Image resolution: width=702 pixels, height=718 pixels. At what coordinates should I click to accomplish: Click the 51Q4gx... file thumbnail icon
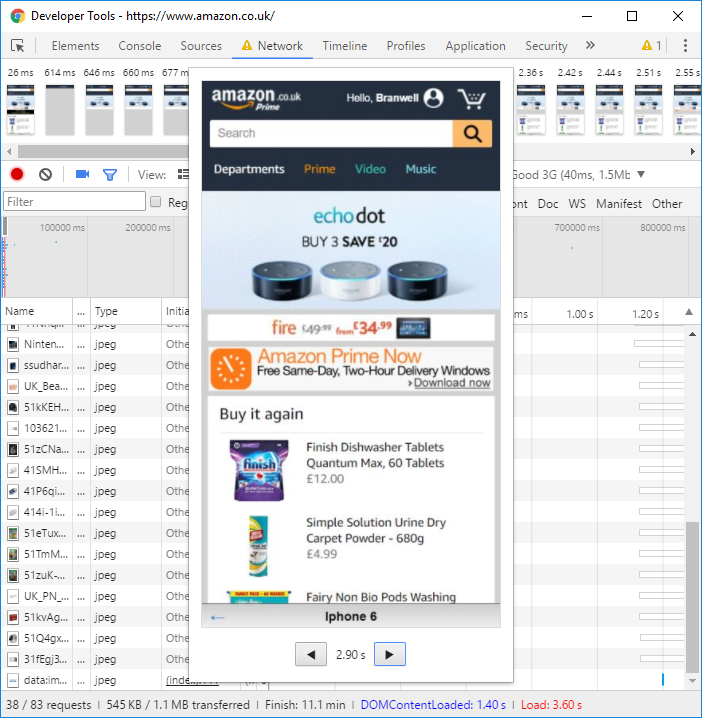tap(13, 638)
